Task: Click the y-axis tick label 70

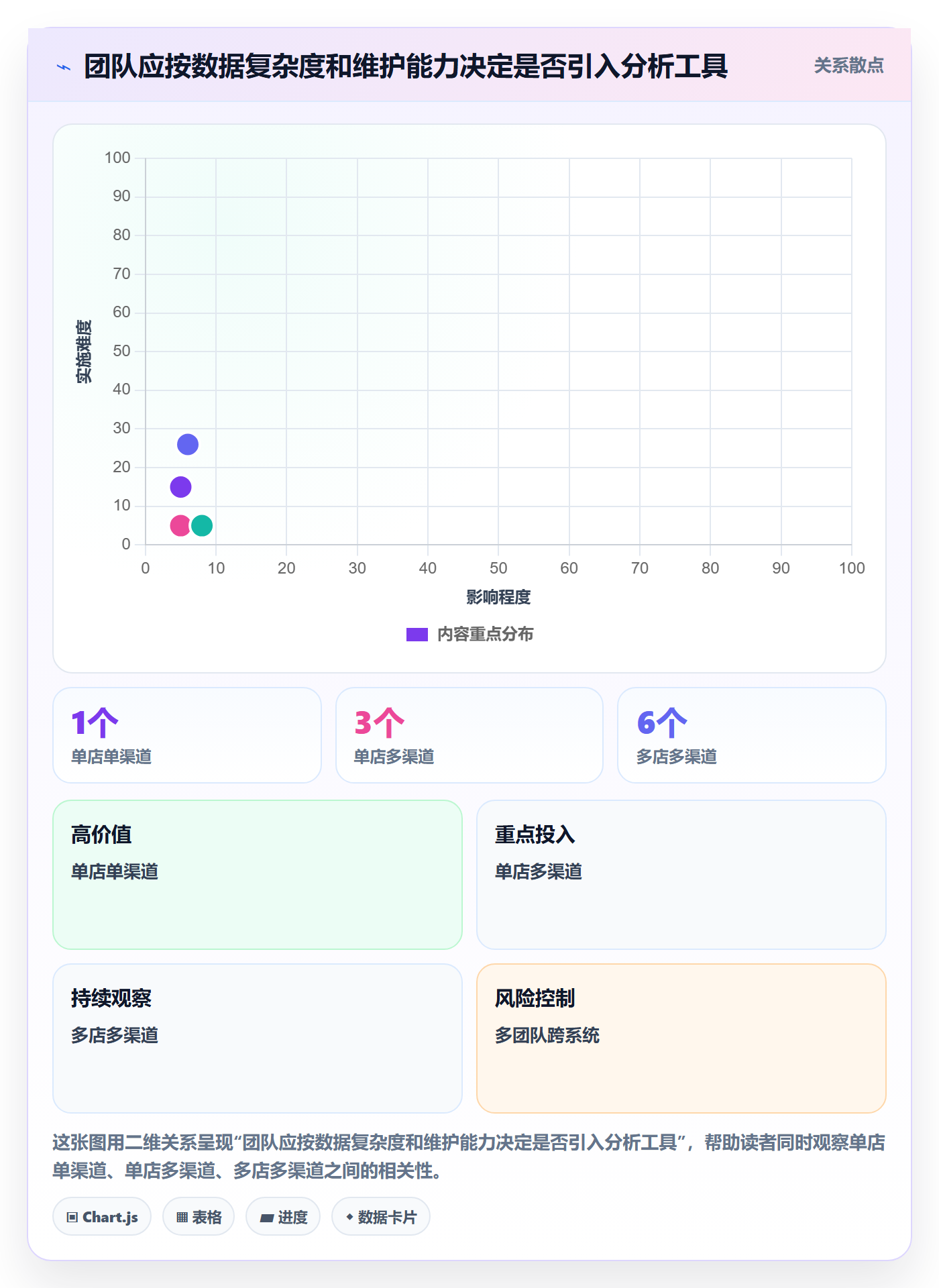Action: [121, 274]
